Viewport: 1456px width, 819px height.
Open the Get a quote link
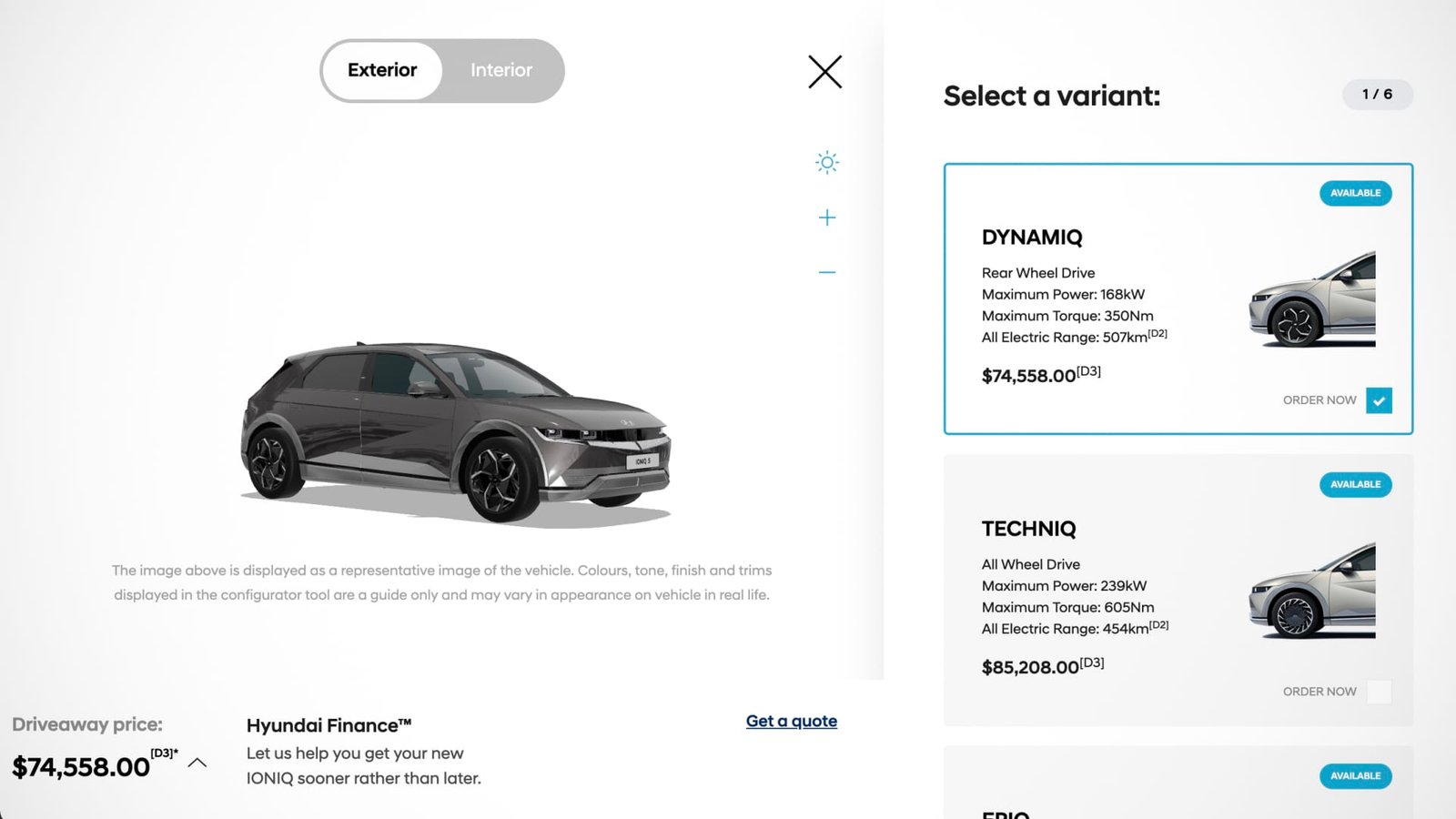click(x=791, y=721)
